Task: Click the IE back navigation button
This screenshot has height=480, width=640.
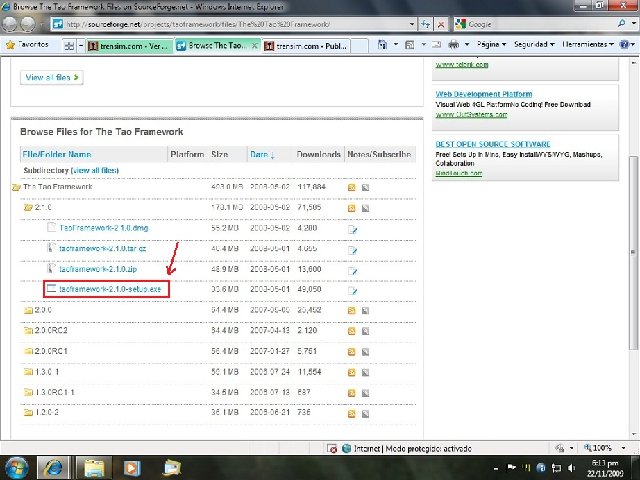Action: coord(14,22)
